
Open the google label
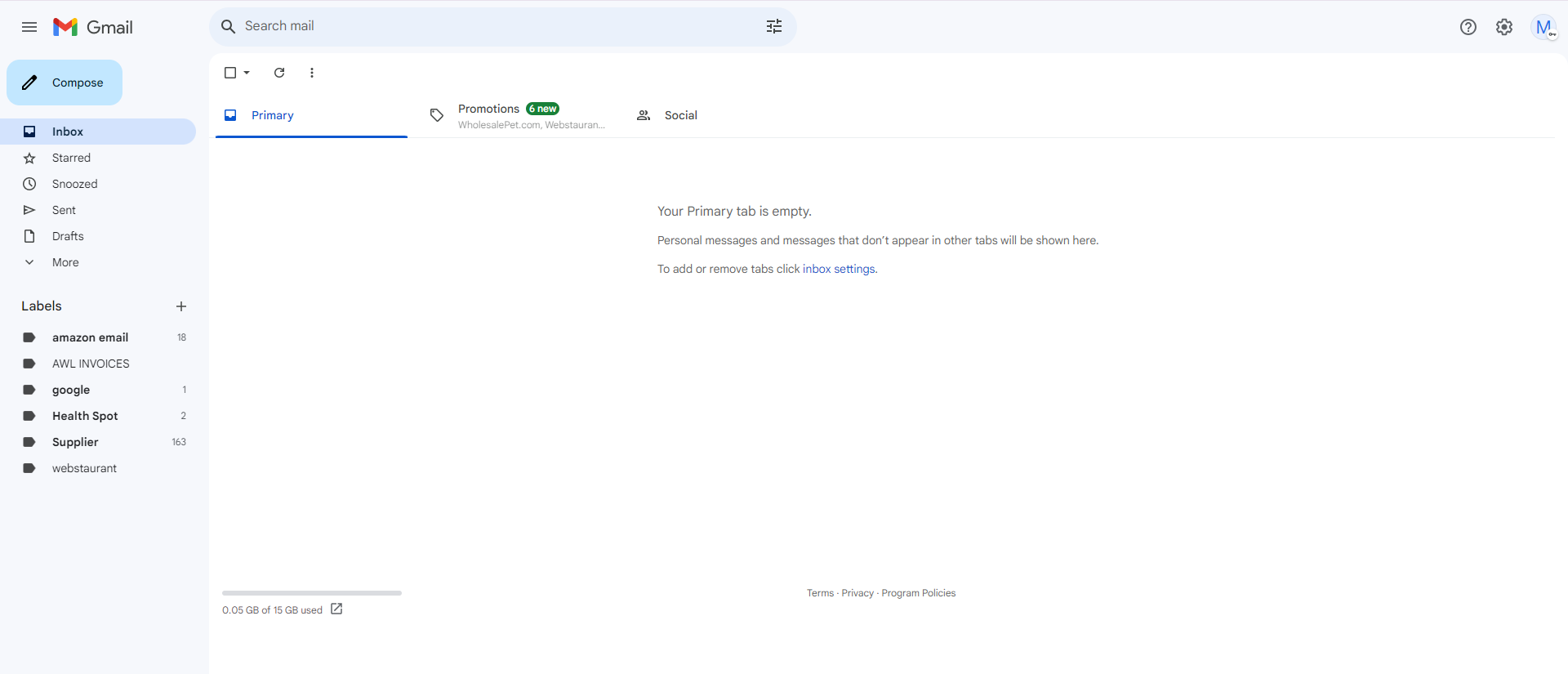[x=98, y=390]
